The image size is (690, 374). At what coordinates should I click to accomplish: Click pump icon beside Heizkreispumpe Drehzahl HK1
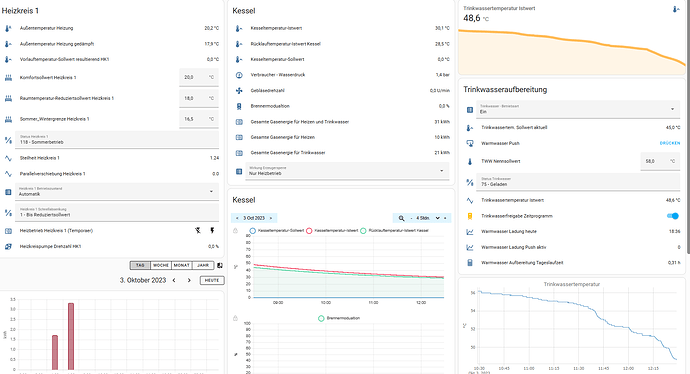(x=8, y=246)
